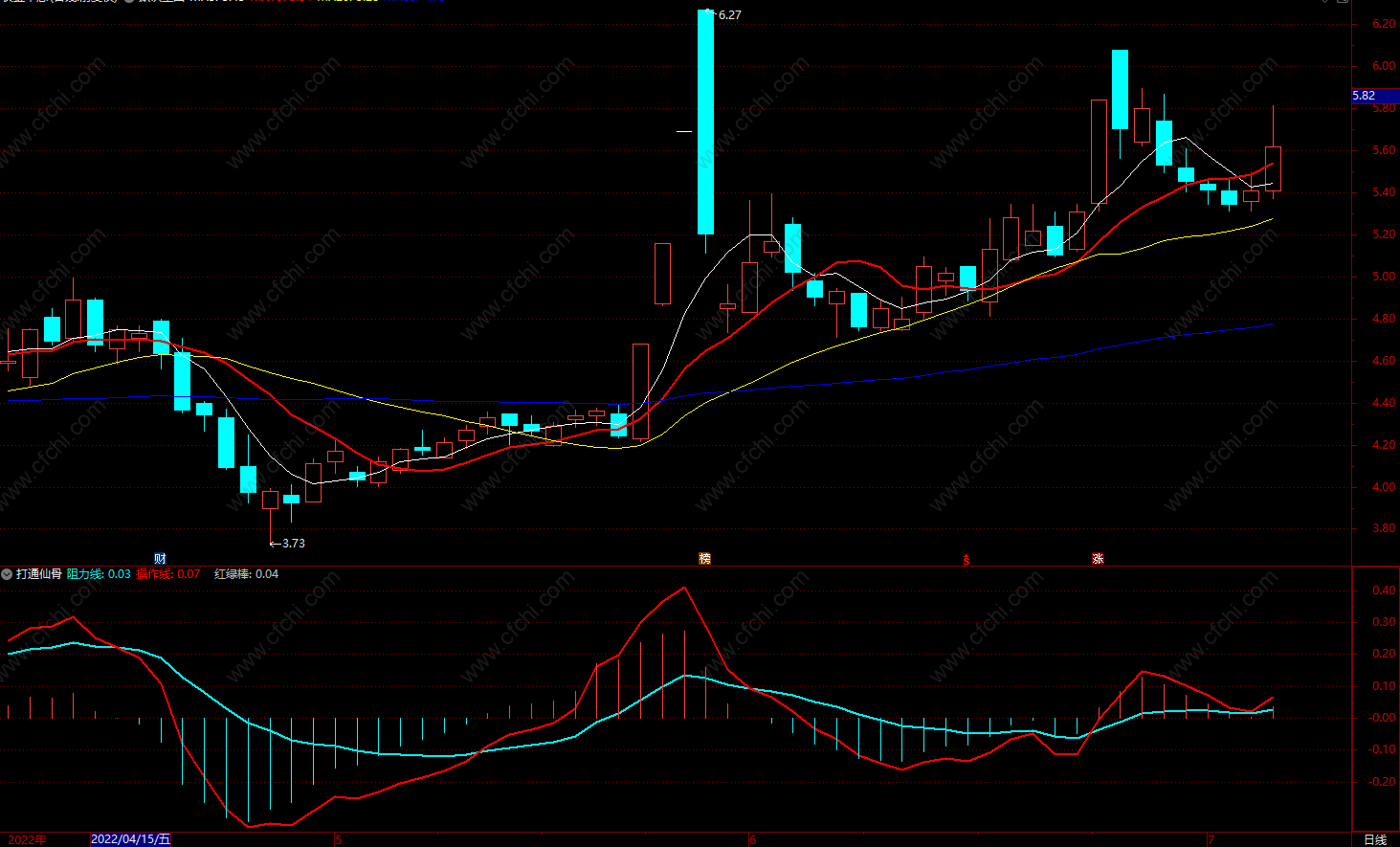Image resolution: width=1400 pixels, height=847 pixels.
Task: Click the month 5 timeline marker
Action: coord(339,840)
